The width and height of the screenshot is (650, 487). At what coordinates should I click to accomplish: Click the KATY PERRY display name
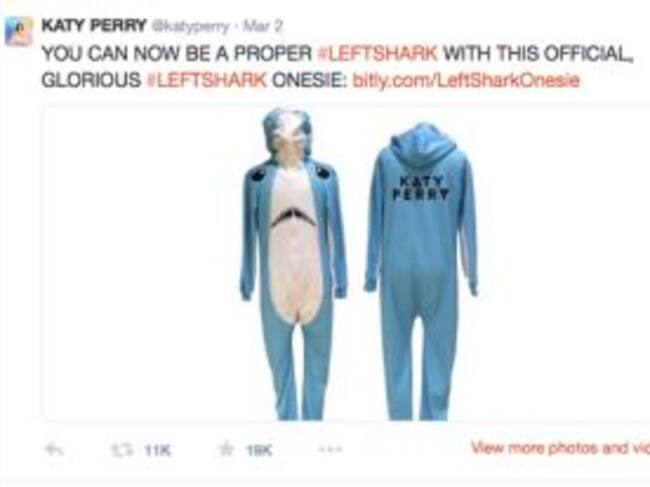[94, 26]
